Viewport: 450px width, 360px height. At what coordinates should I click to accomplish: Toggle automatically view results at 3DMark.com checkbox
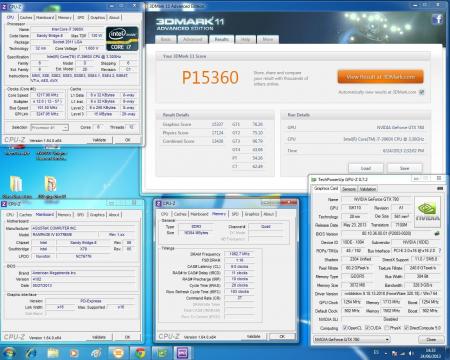(x=421, y=92)
